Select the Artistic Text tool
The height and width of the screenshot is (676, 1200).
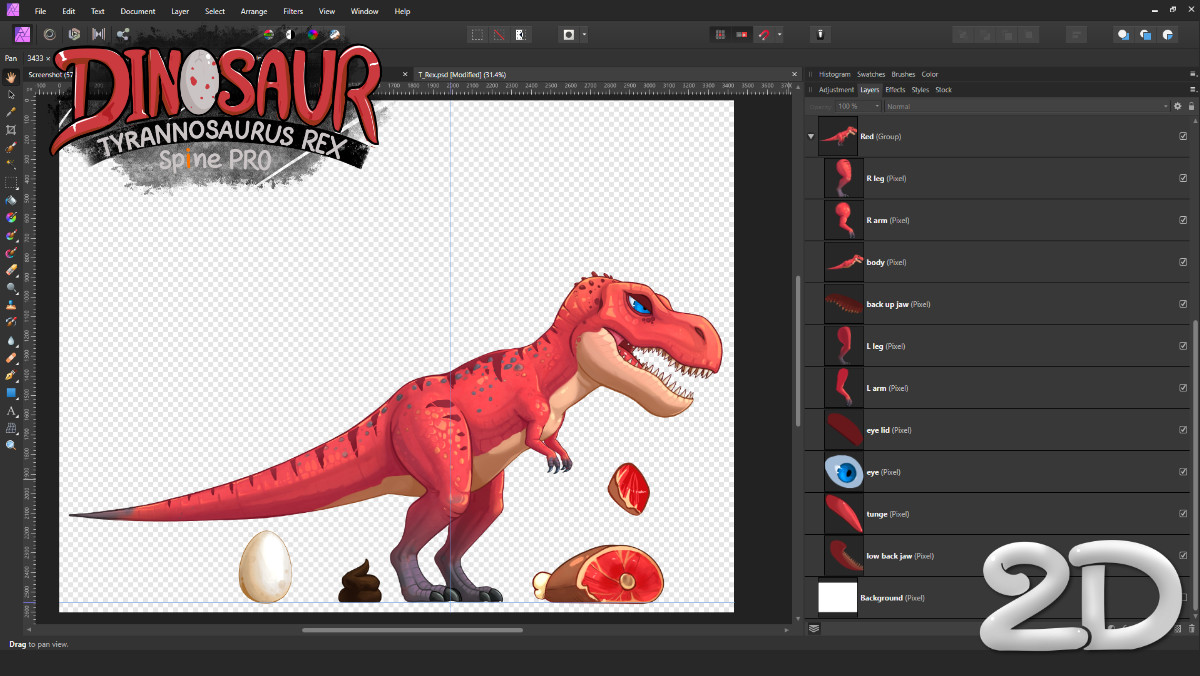pyautogui.click(x=11, y=410)
